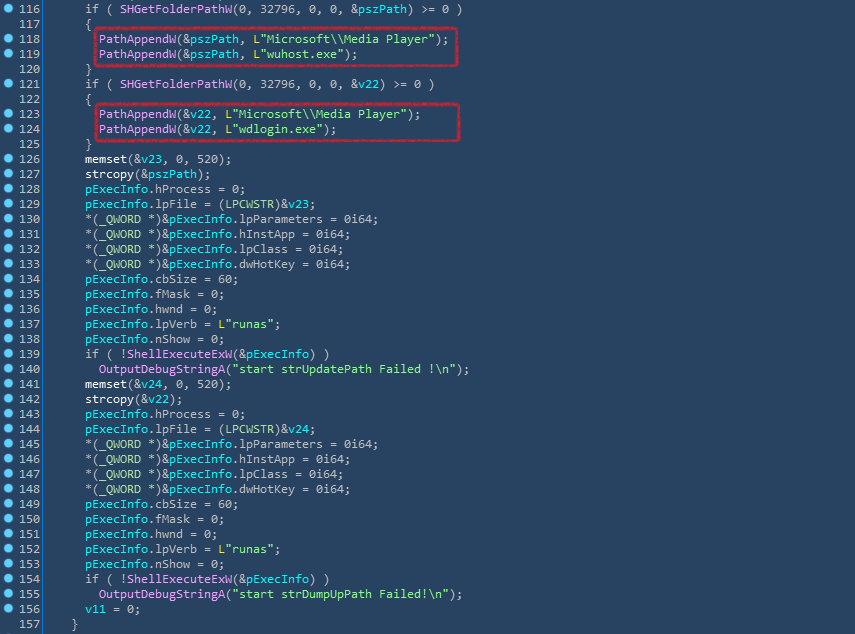Click the breakpoint dot on line 140
Image resolution: width=855 pixels, height=634 pixels.
pyautogui.click(x=8, y=368)
